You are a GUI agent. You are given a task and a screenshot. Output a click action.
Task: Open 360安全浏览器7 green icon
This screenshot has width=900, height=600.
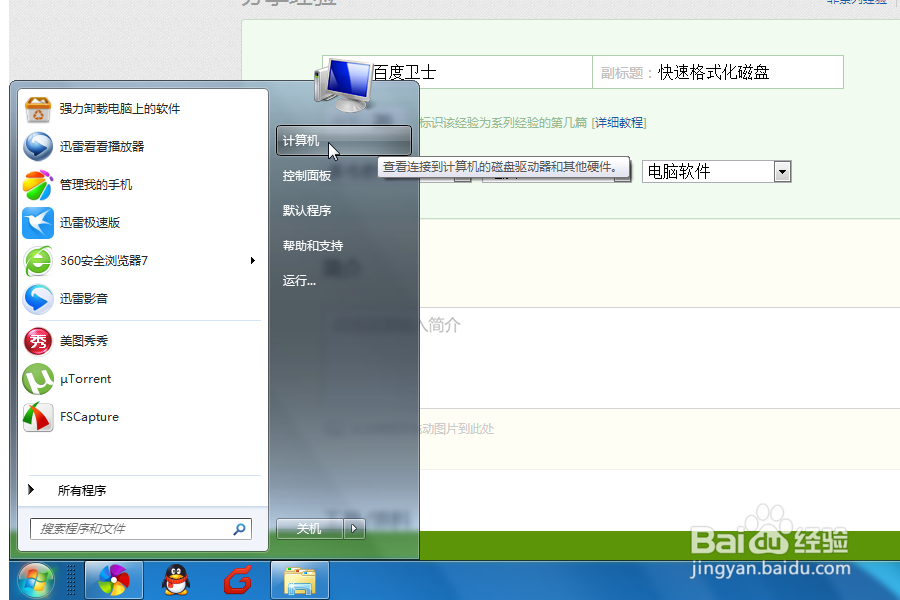pyautogui.click(x=38, y=261)
